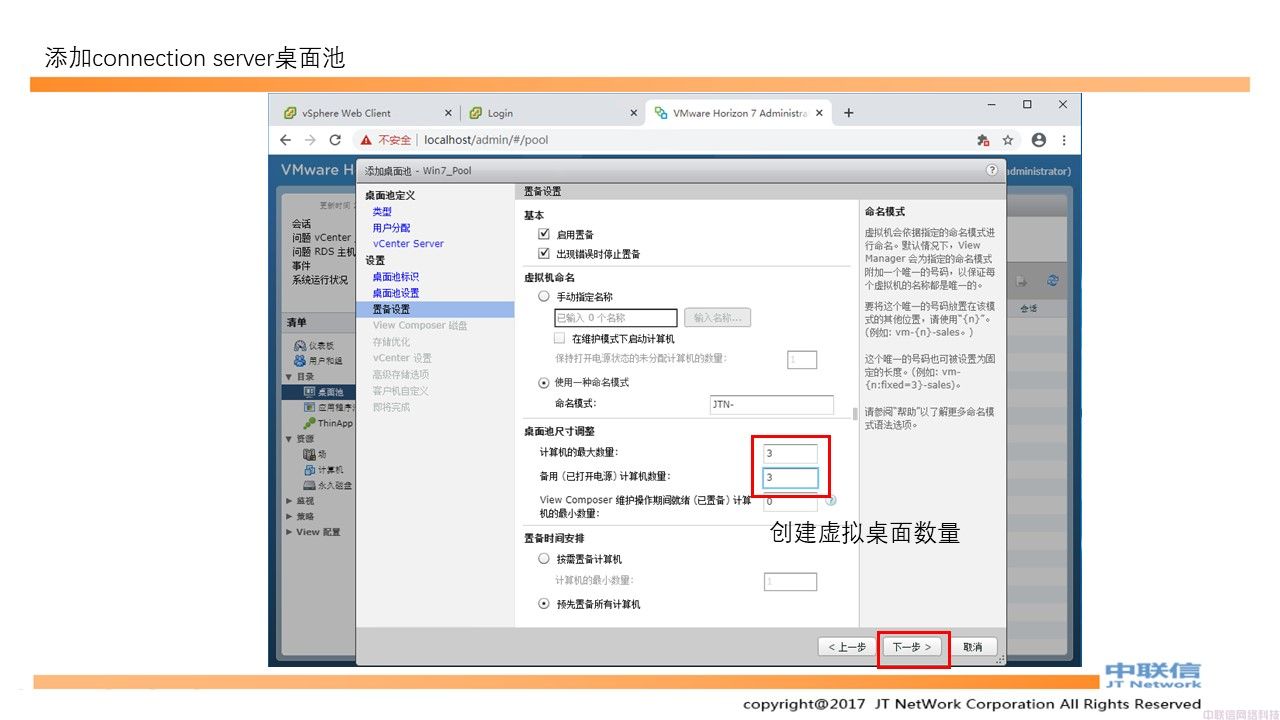Close the vSphere Web Client tab
Screen dimensions: 1280x720
(x=448, y=113)
